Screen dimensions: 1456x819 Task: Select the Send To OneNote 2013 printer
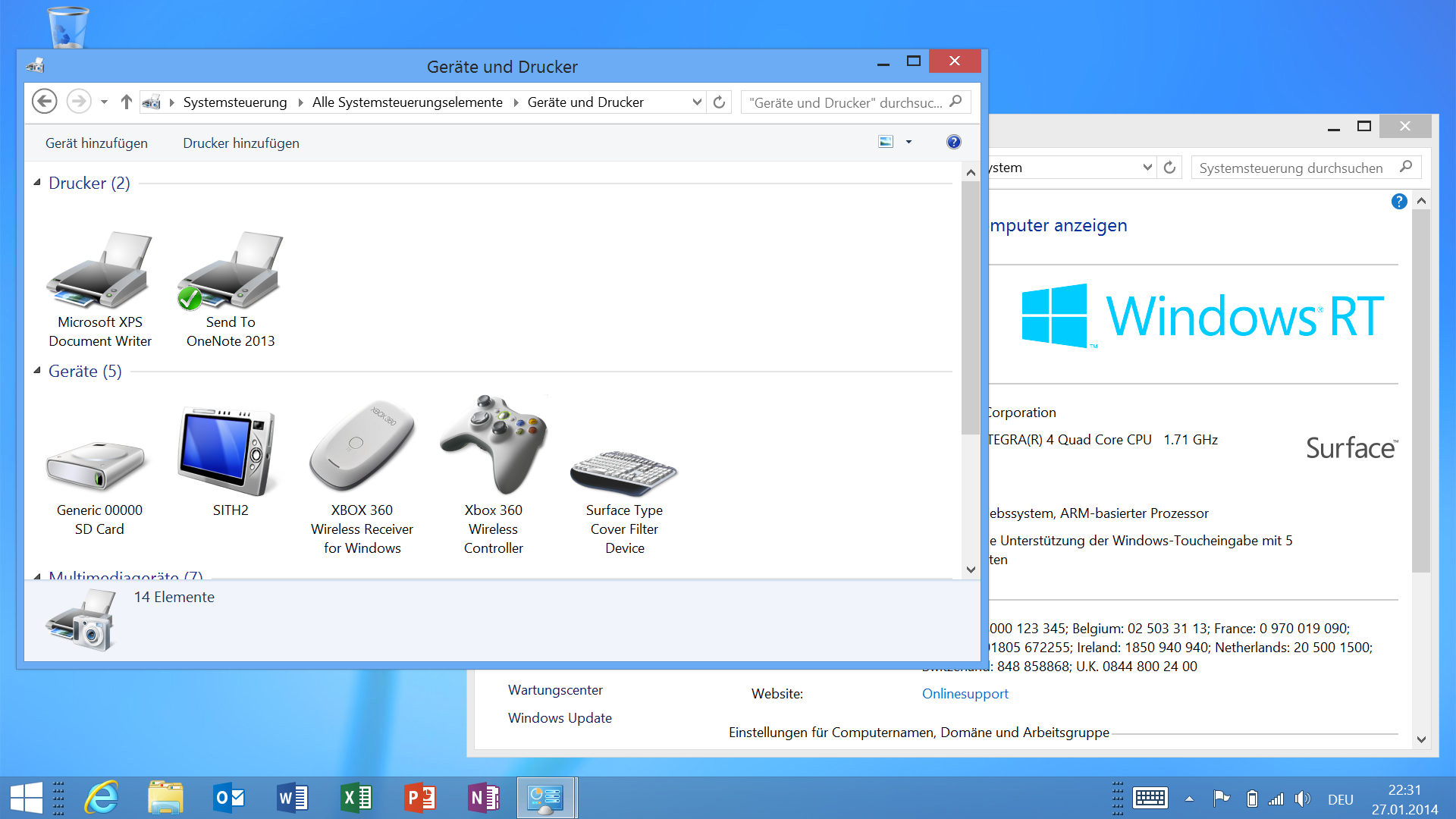231,289
